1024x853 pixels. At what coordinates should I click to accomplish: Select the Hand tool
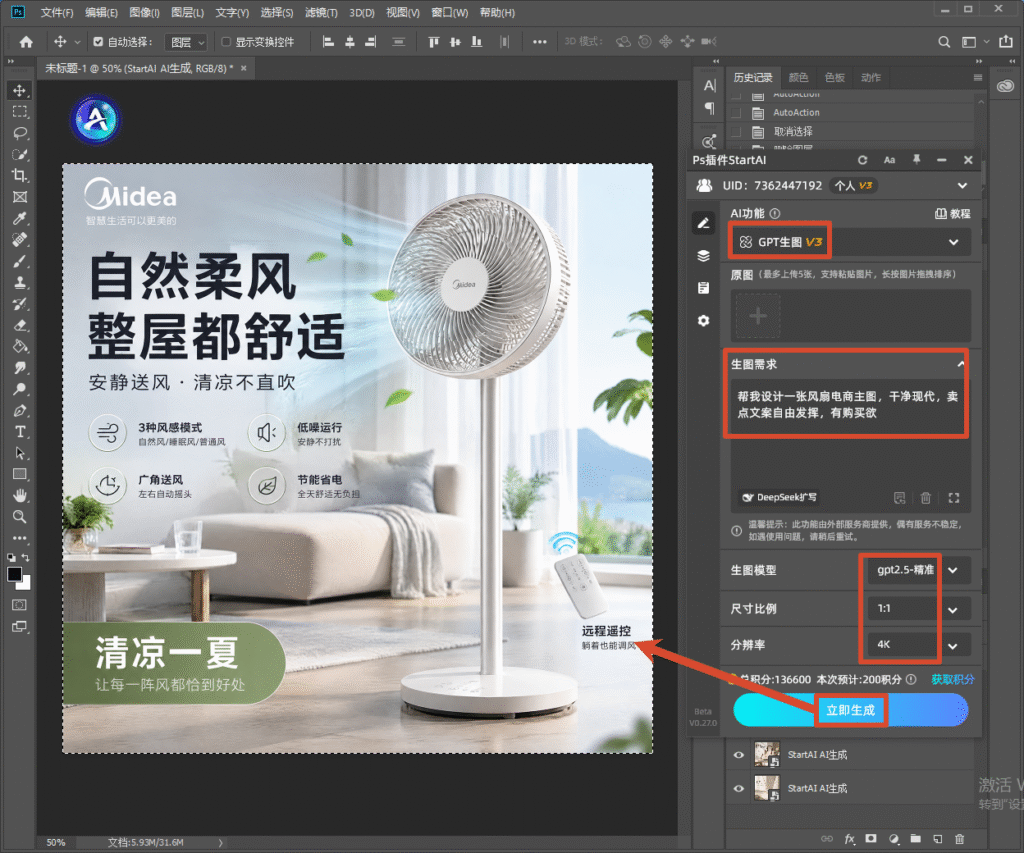click(20, 495)
